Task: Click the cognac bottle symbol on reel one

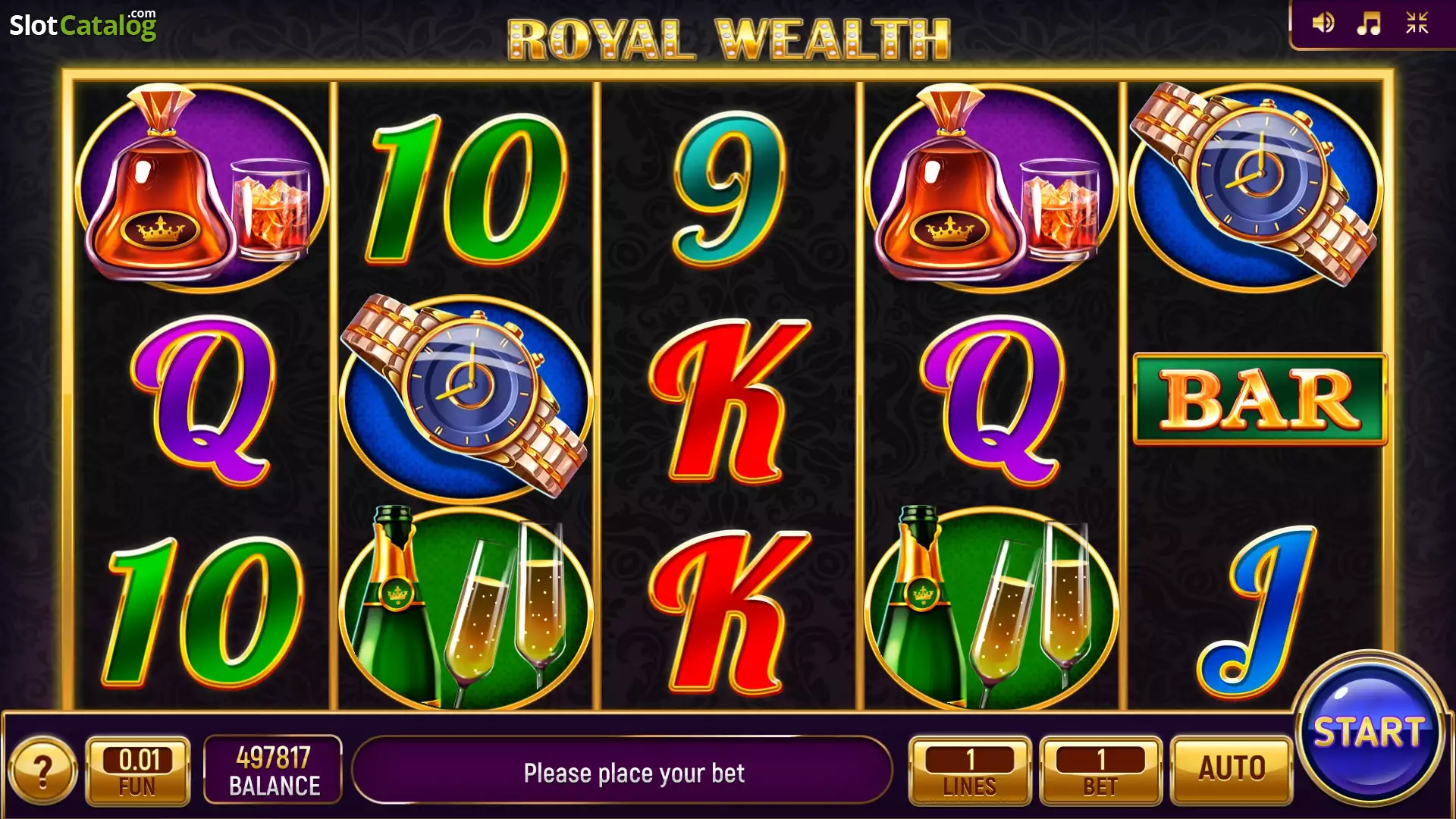Action: pyautogui.click(x=202, y=187)
